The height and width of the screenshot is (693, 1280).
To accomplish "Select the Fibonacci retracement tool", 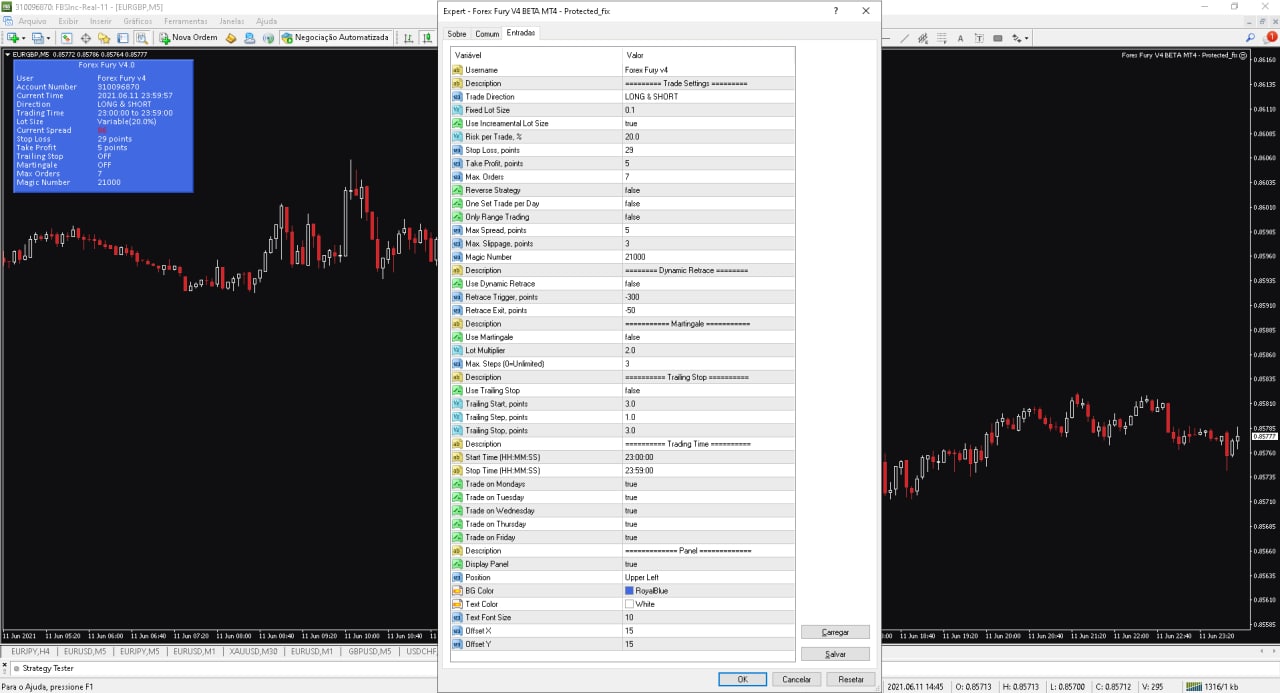I will click(x=941, y=37).
